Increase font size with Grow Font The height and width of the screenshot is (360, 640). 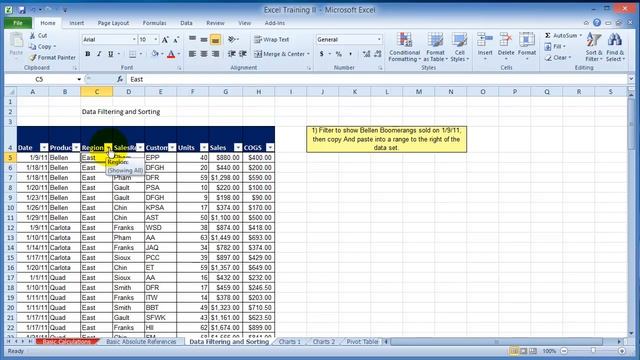165,40
